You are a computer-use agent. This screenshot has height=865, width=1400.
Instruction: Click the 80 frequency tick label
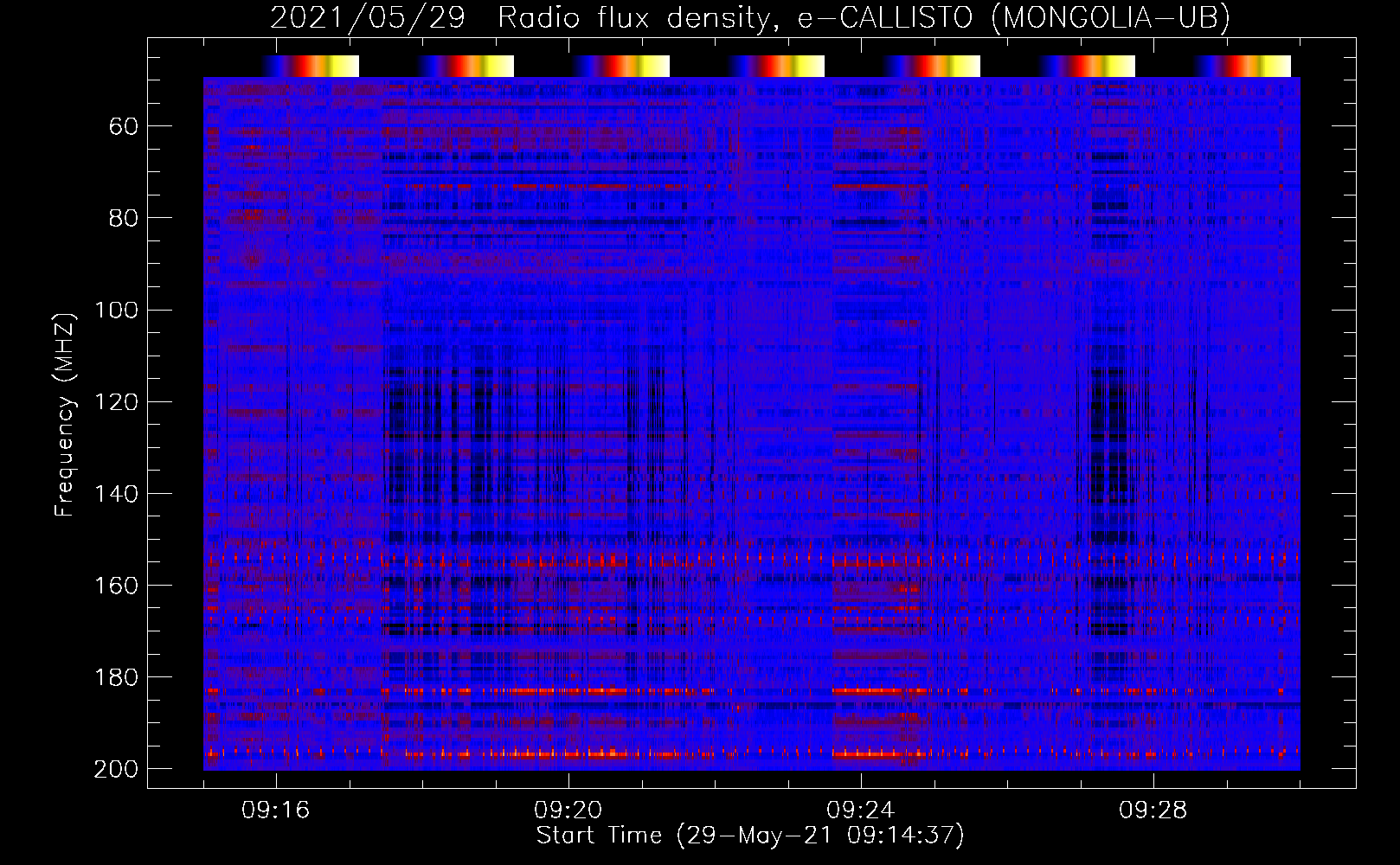click(123, 219)
